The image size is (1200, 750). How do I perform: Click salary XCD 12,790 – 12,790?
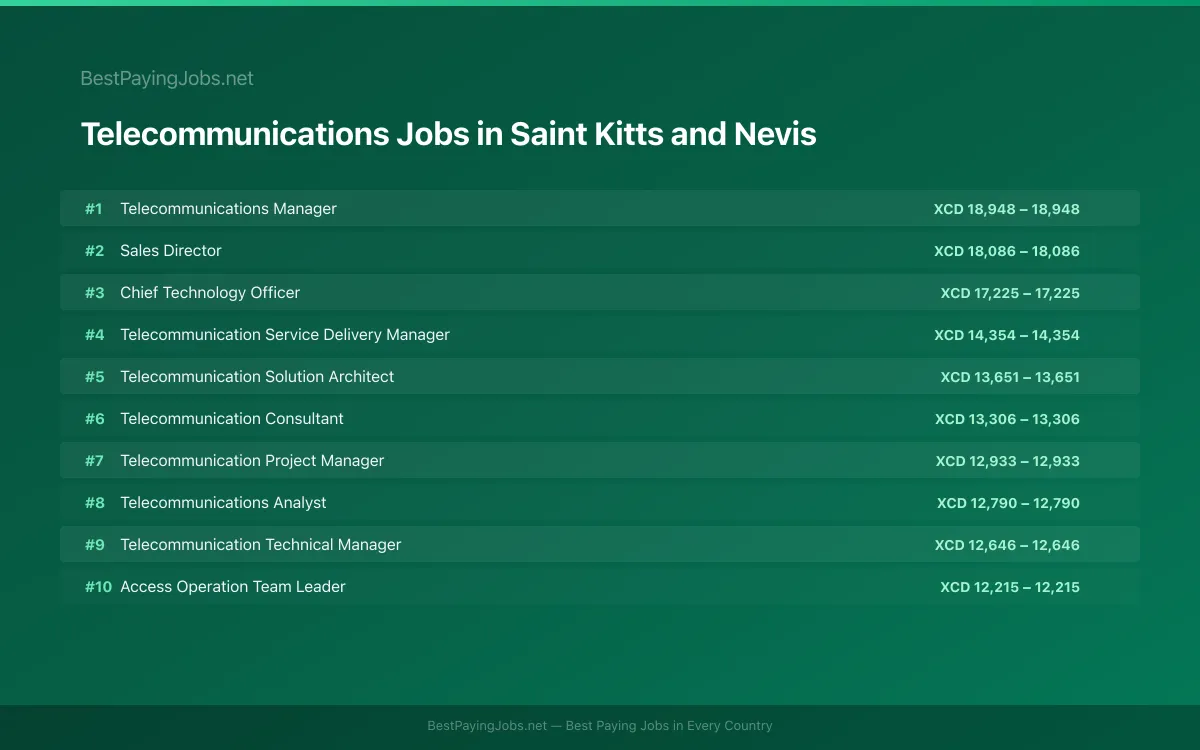click(x=1008, y=503)
